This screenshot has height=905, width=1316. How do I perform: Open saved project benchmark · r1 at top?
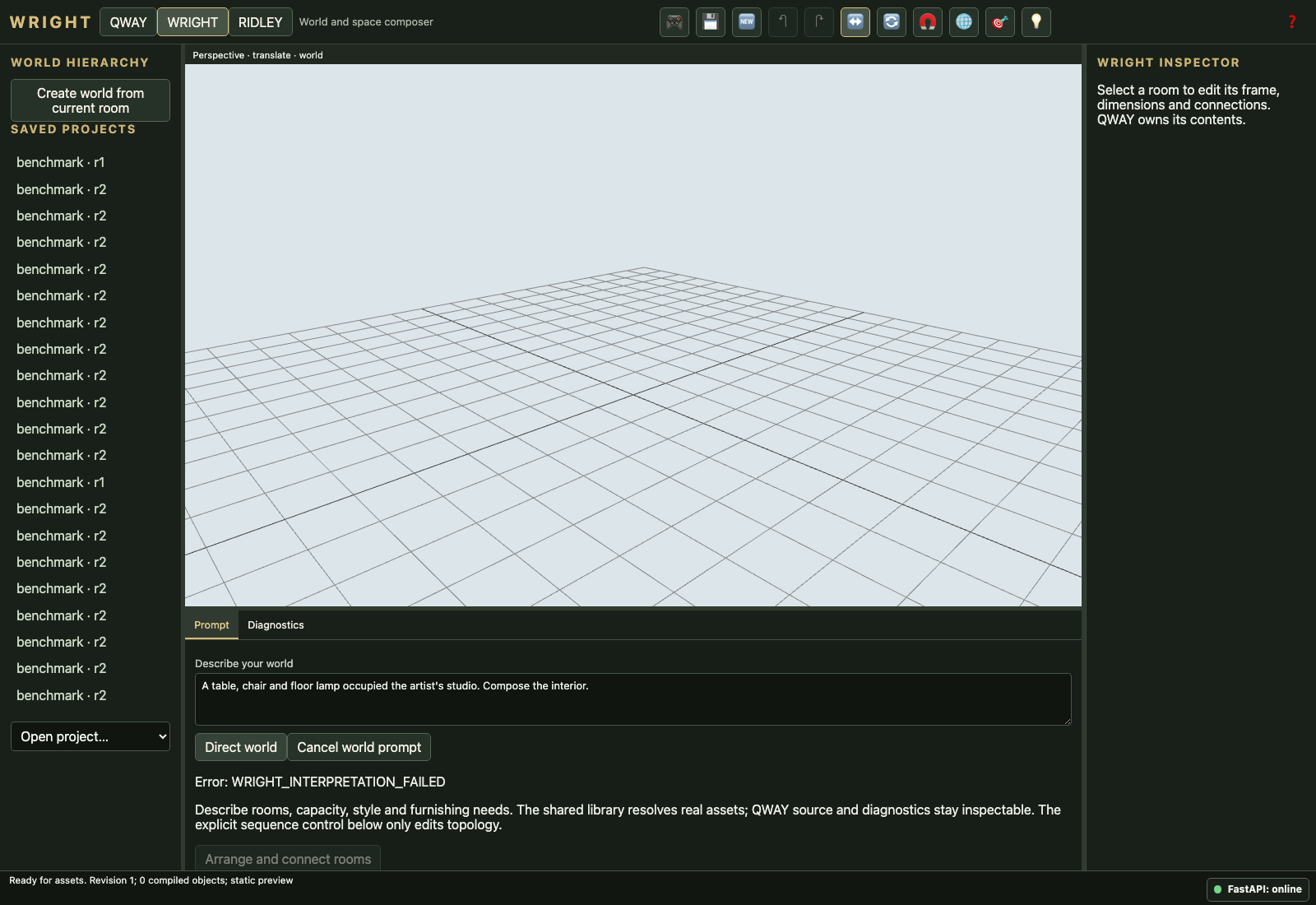click(61, 163)
